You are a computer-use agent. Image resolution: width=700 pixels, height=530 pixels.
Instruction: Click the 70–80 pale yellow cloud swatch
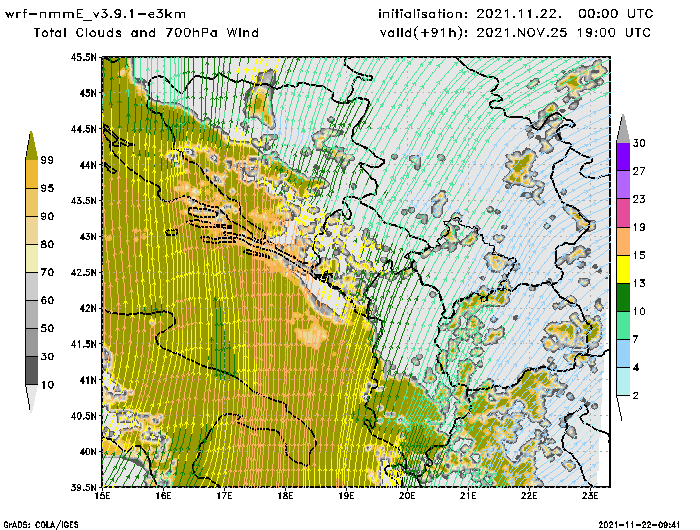32,259
